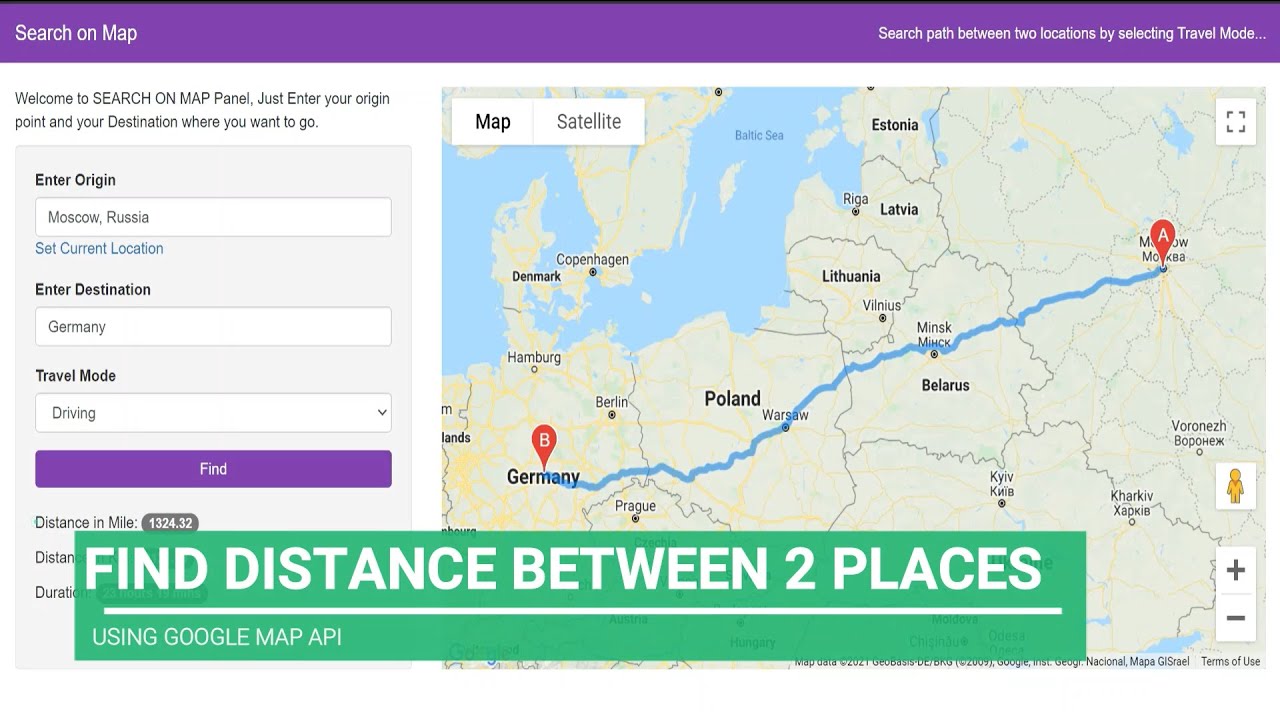The height and width of the screenshot is (720, 1280).
Task: Click the Lithuania label on the map
Action: click(851, 276)
